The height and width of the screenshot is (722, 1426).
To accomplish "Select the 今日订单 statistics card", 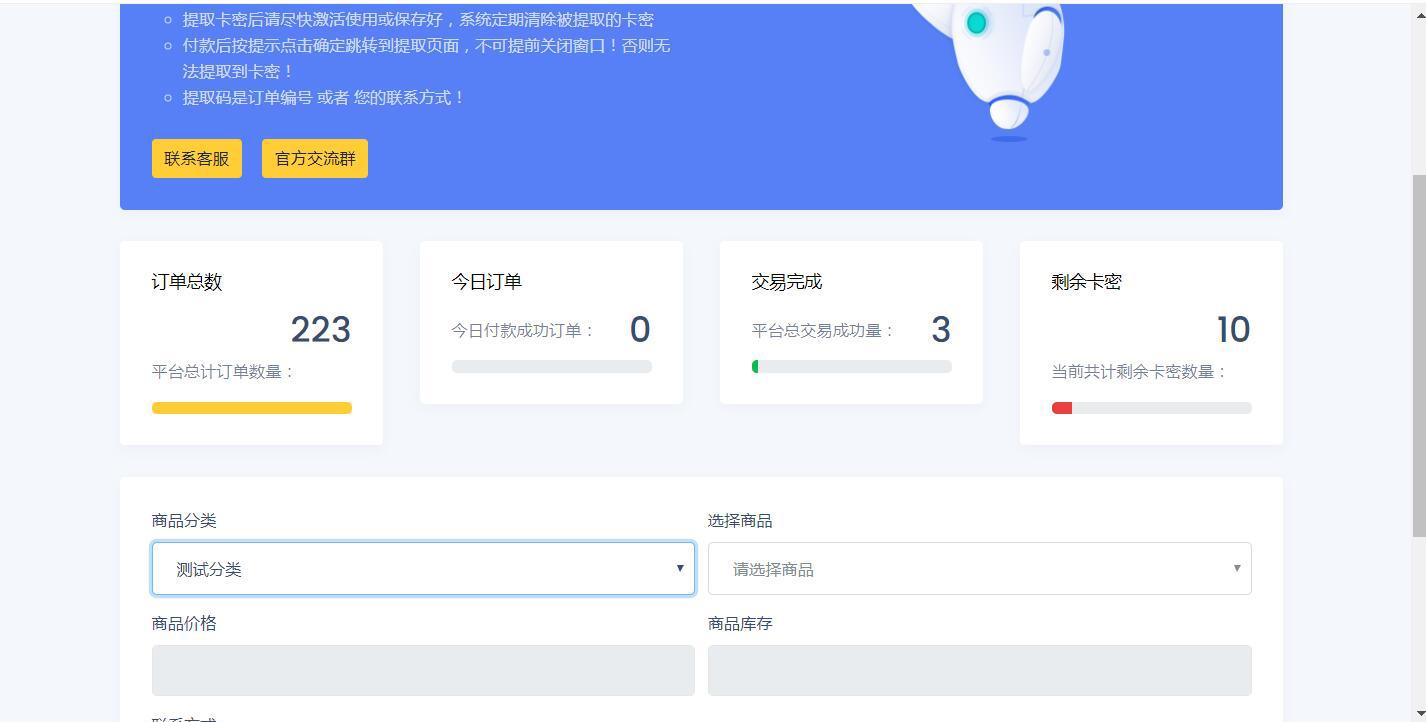I will tap(551, 321).
